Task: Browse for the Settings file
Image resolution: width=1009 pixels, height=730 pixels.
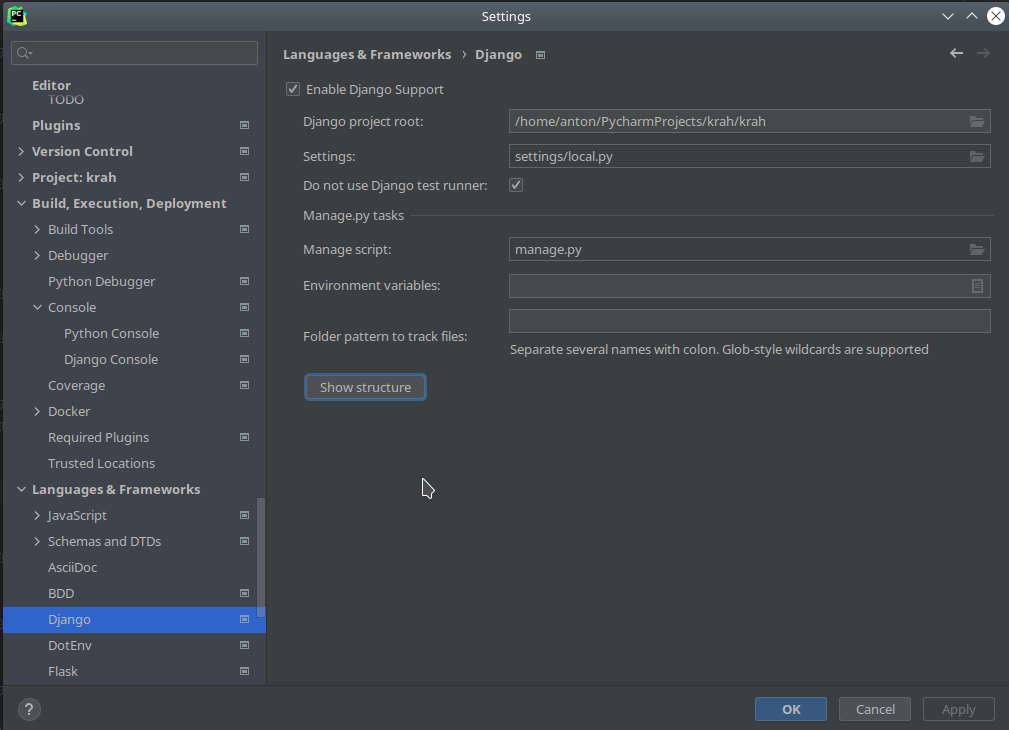Action: tap(977, 156)
